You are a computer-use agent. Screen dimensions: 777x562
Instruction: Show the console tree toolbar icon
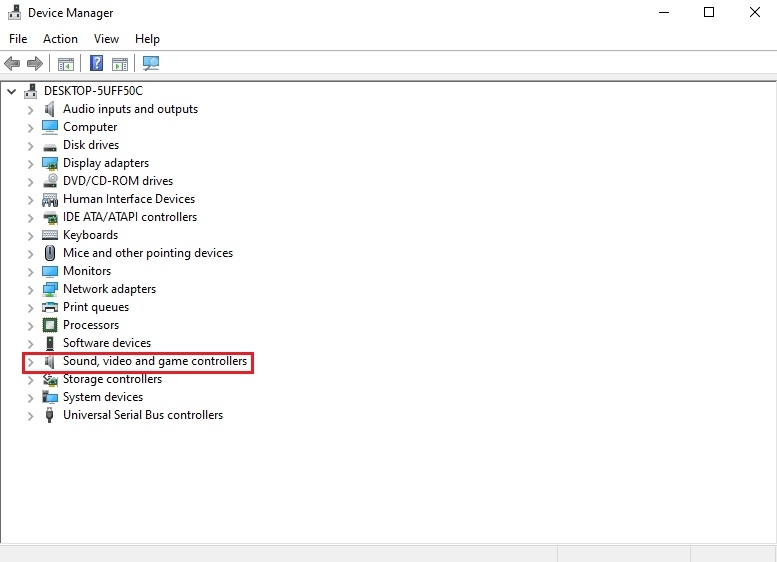65,63
